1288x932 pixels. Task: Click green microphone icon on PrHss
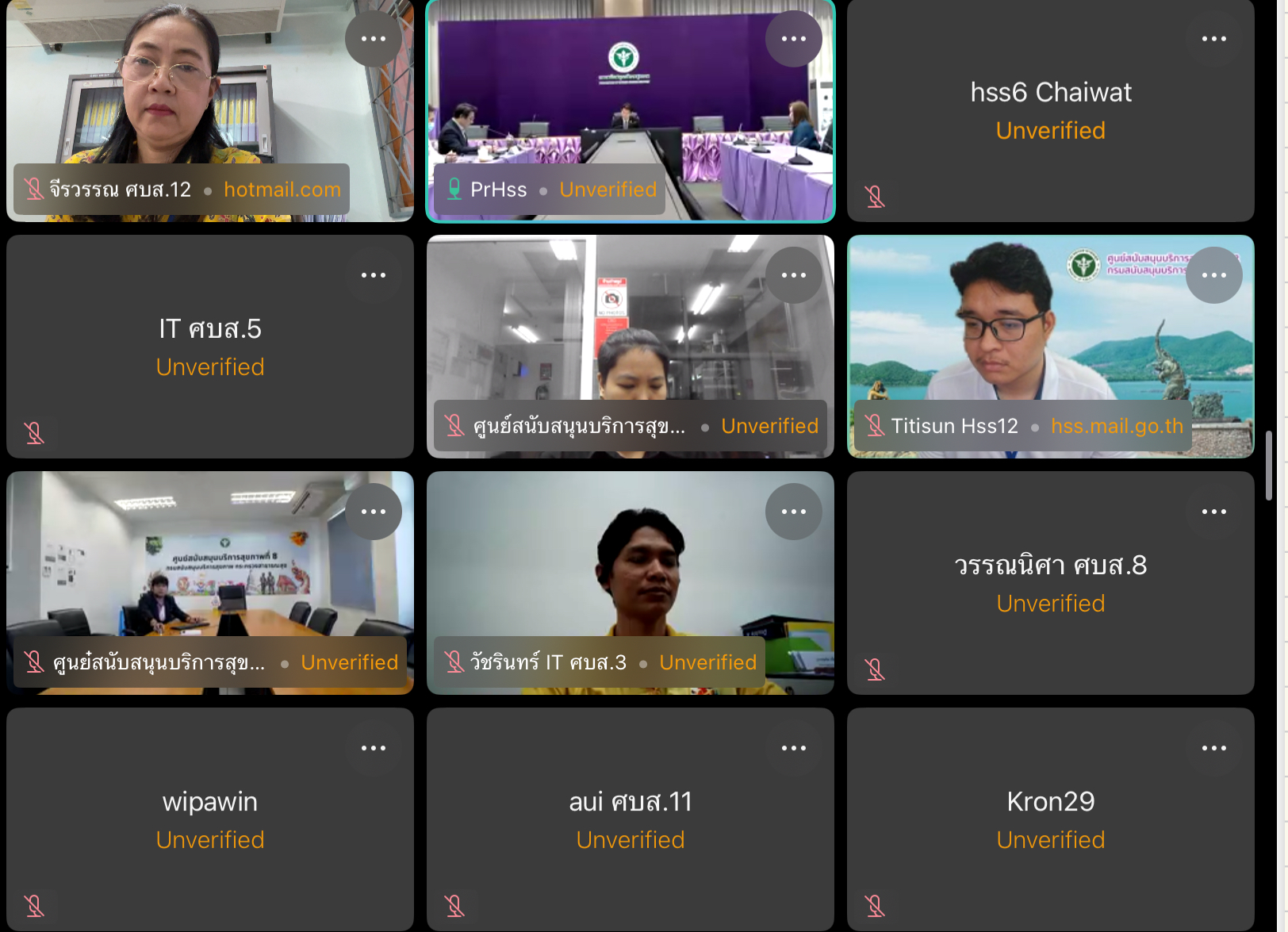coord(454,189)
